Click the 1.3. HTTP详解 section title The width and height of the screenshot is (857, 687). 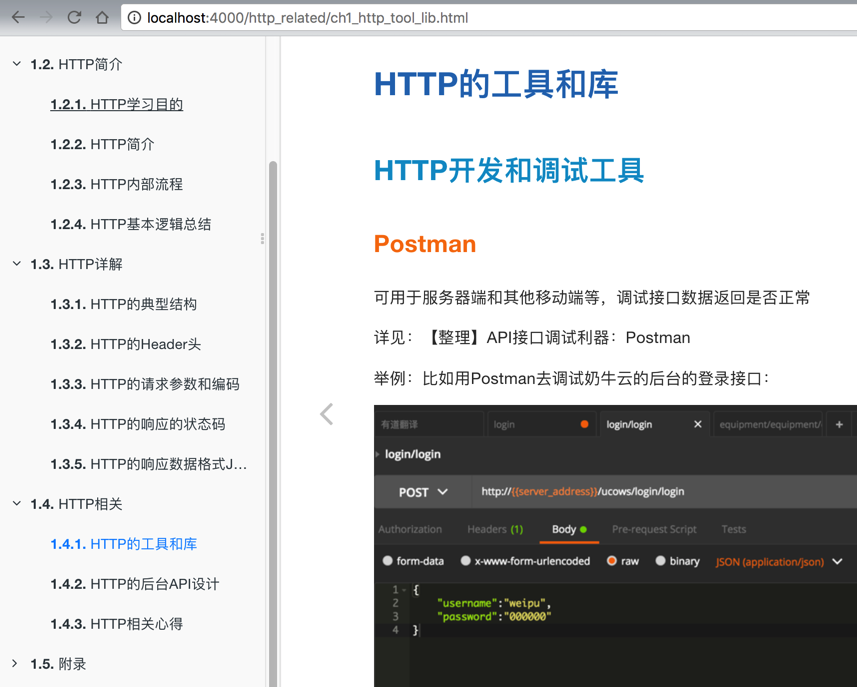click(x=77, y=264)
